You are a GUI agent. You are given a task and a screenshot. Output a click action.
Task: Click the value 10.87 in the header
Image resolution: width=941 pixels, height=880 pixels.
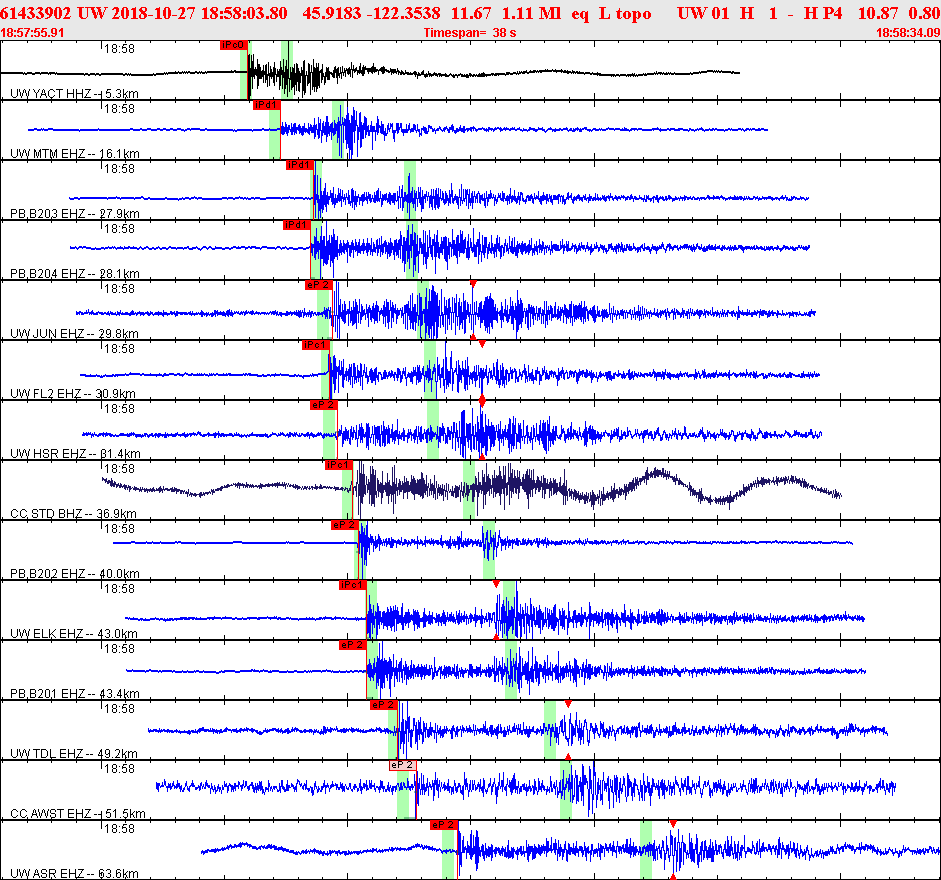(878, 13)
